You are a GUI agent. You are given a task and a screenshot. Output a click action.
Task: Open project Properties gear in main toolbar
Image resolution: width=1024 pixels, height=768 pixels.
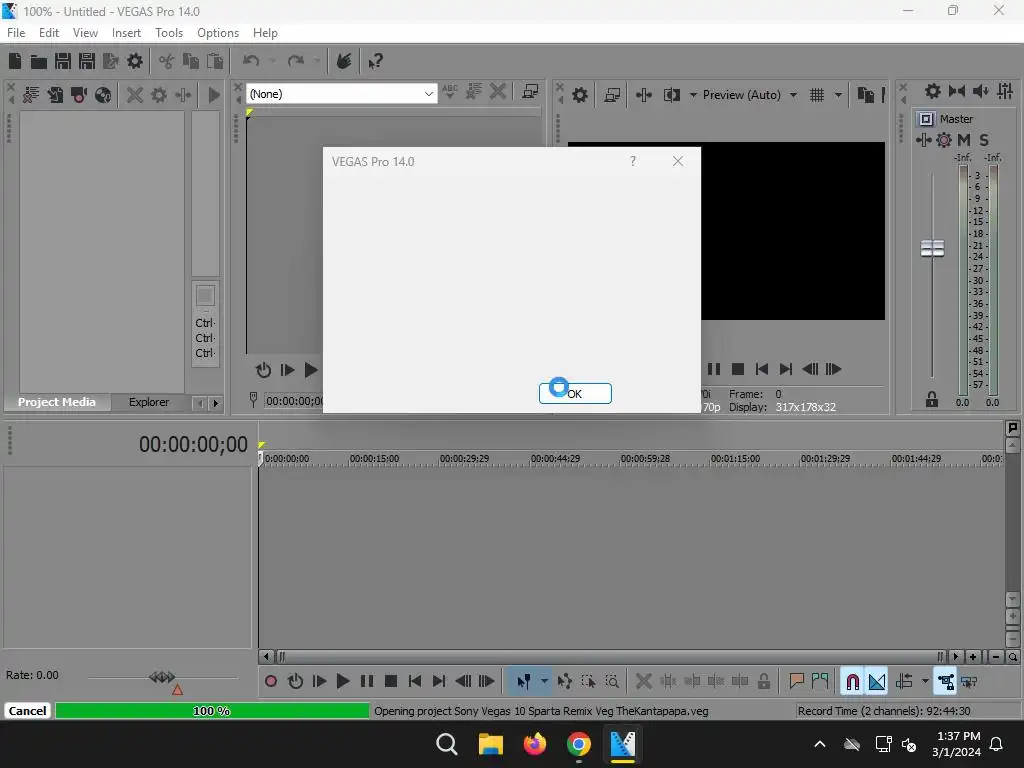click(135, 61)
